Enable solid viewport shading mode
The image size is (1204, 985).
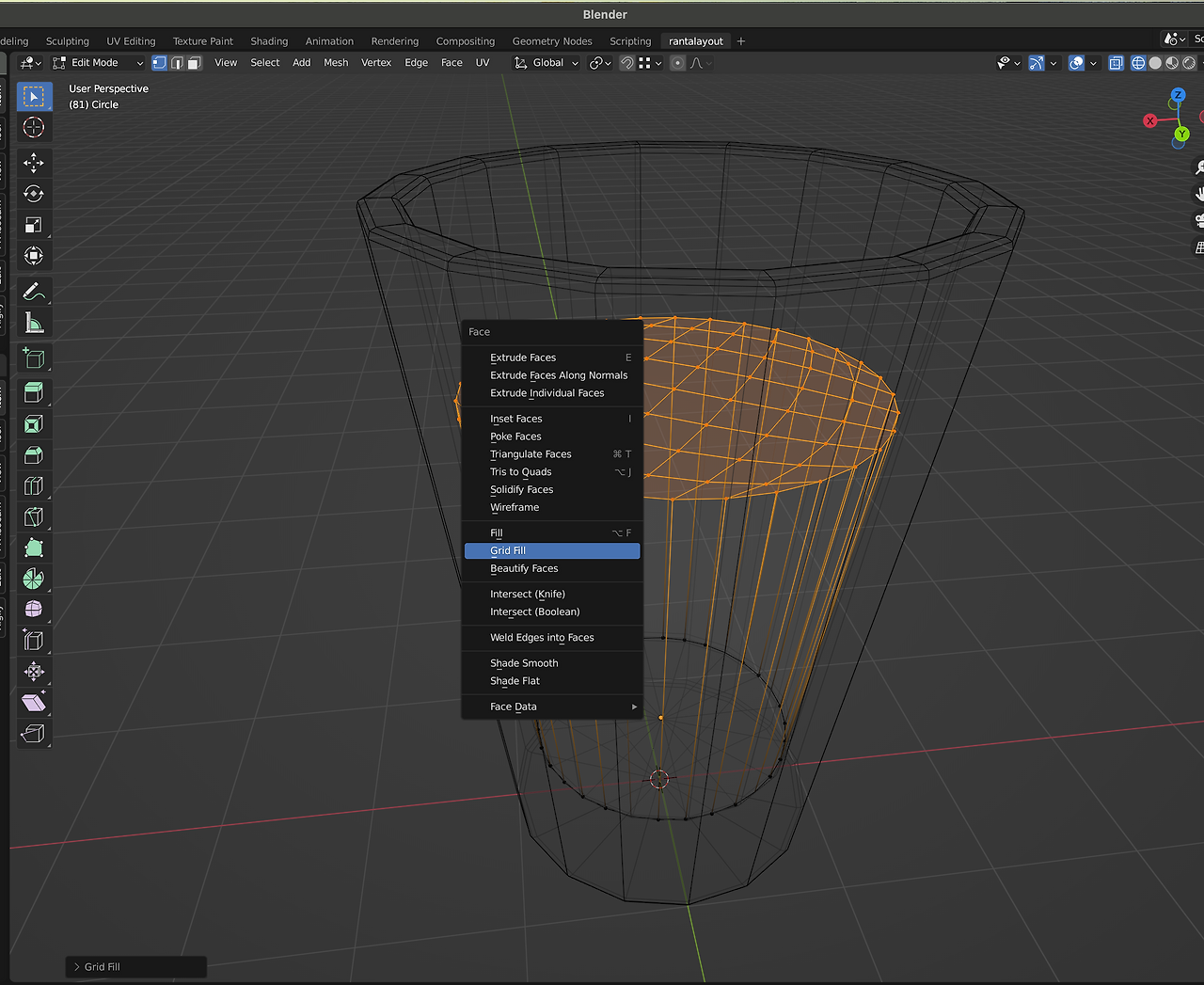click(x=1155, y=63)
